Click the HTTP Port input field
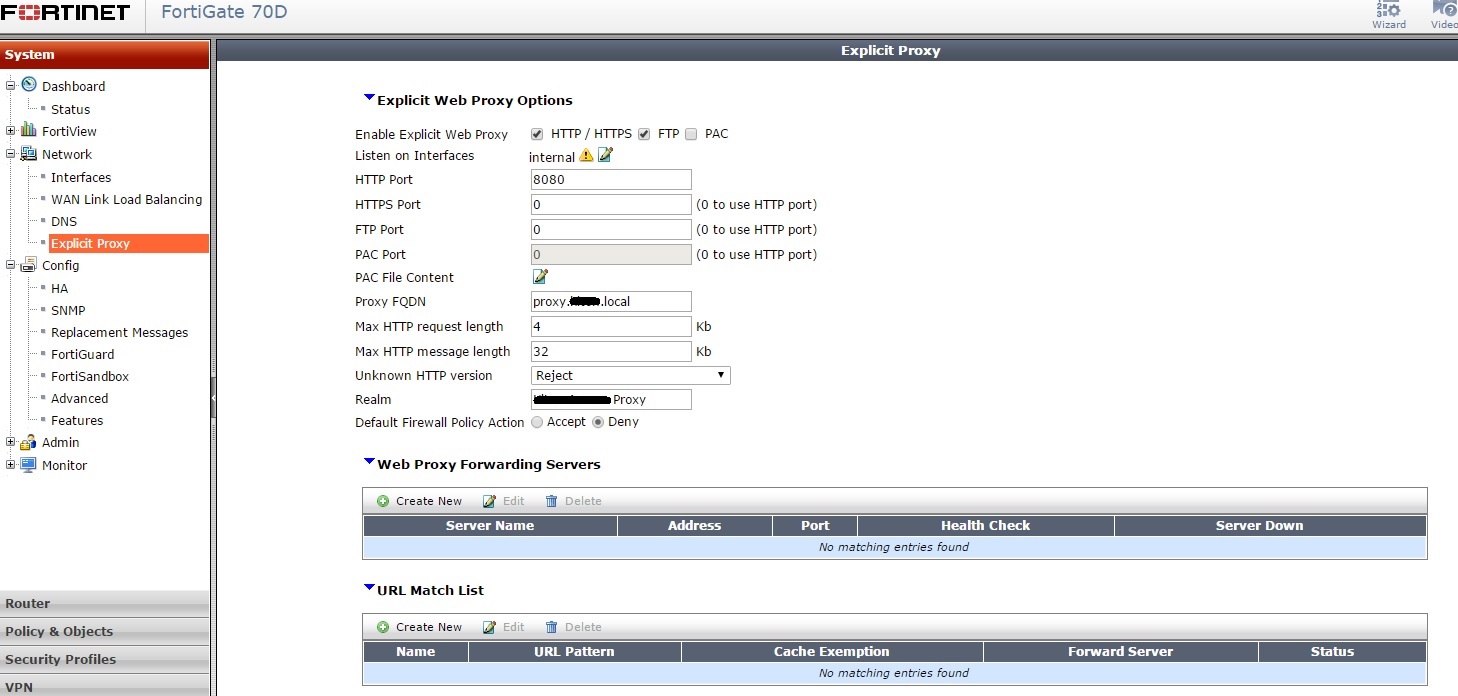Screen dimensions: 1458x696 611,179
